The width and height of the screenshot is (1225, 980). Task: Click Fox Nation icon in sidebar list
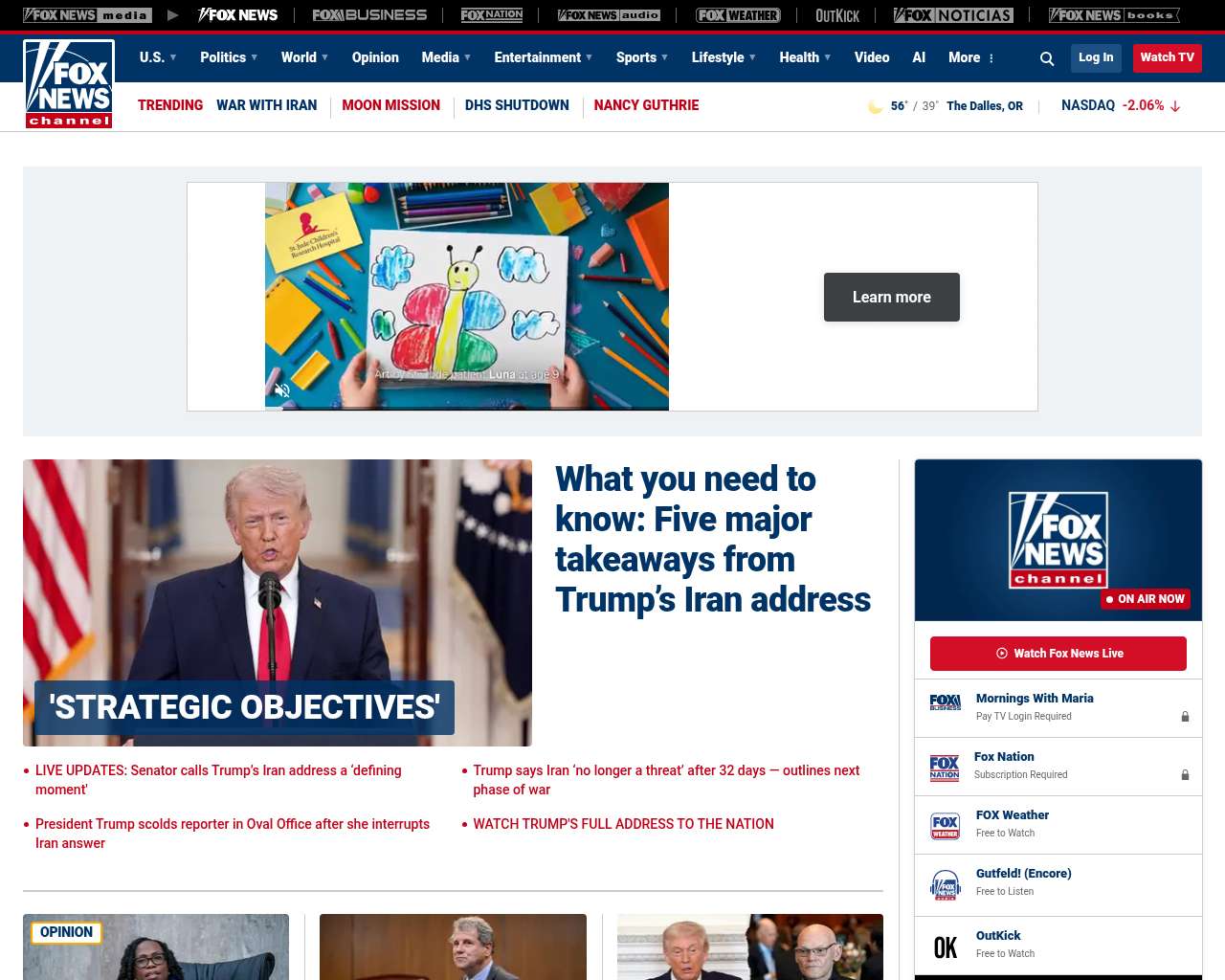(x=945, y=768)
